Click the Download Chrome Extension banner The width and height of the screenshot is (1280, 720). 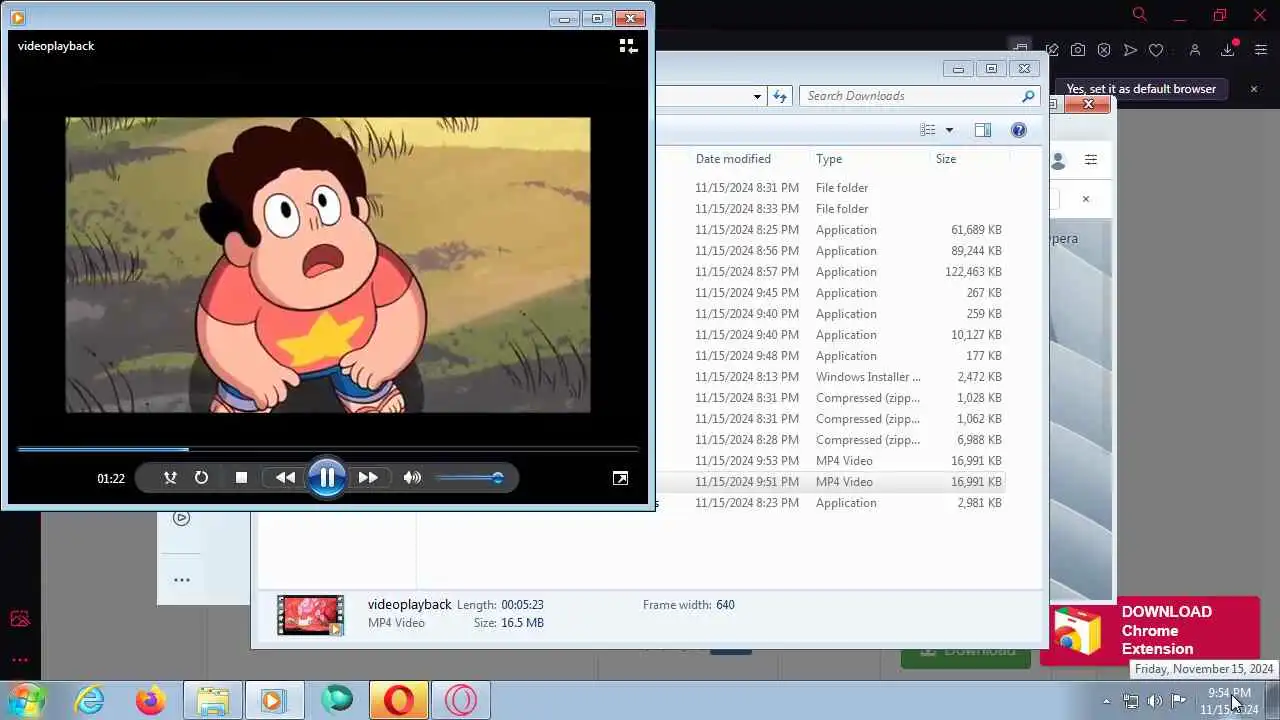coord(1150,631)
